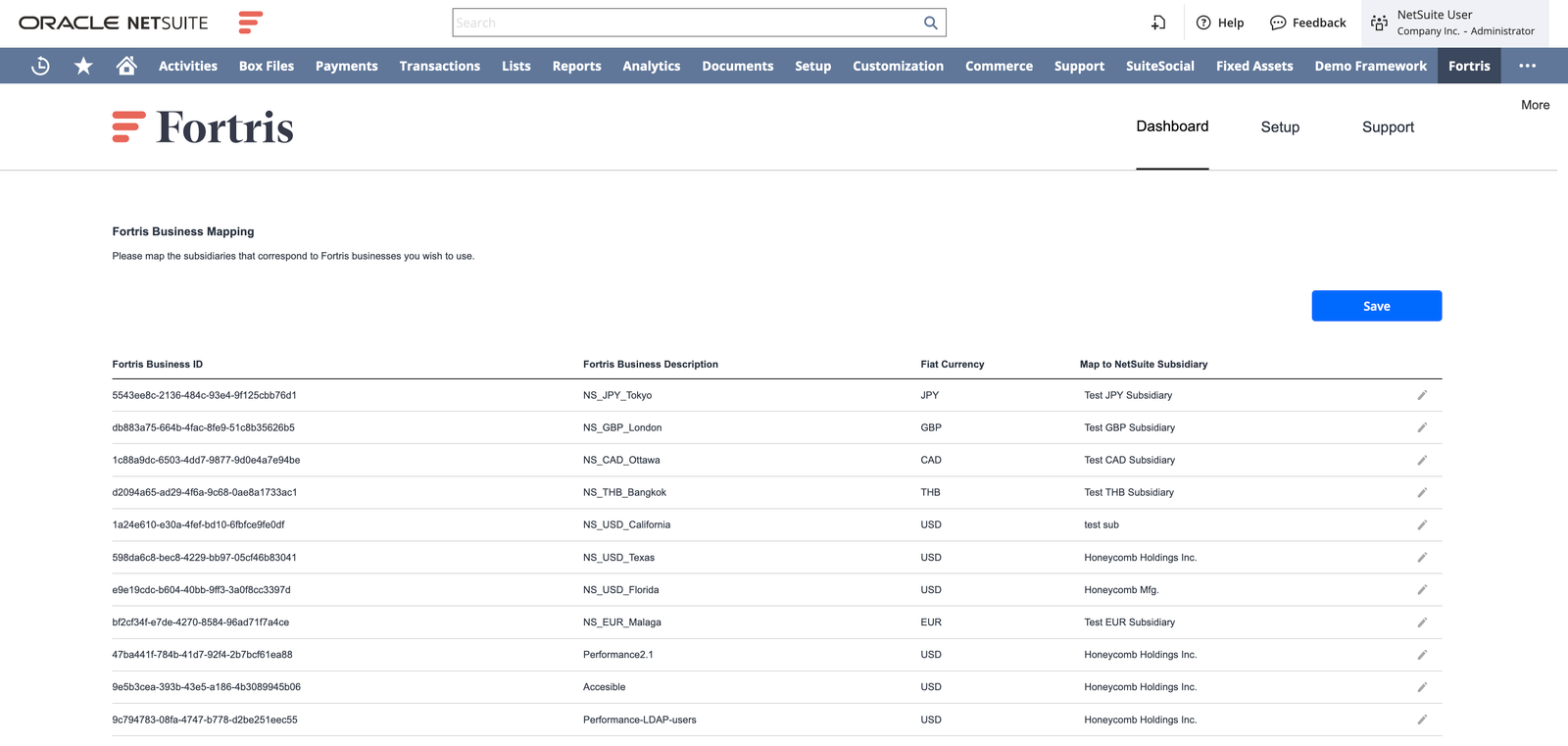
Task: Open the Shortcuts star icon
Action: point(83,66)
